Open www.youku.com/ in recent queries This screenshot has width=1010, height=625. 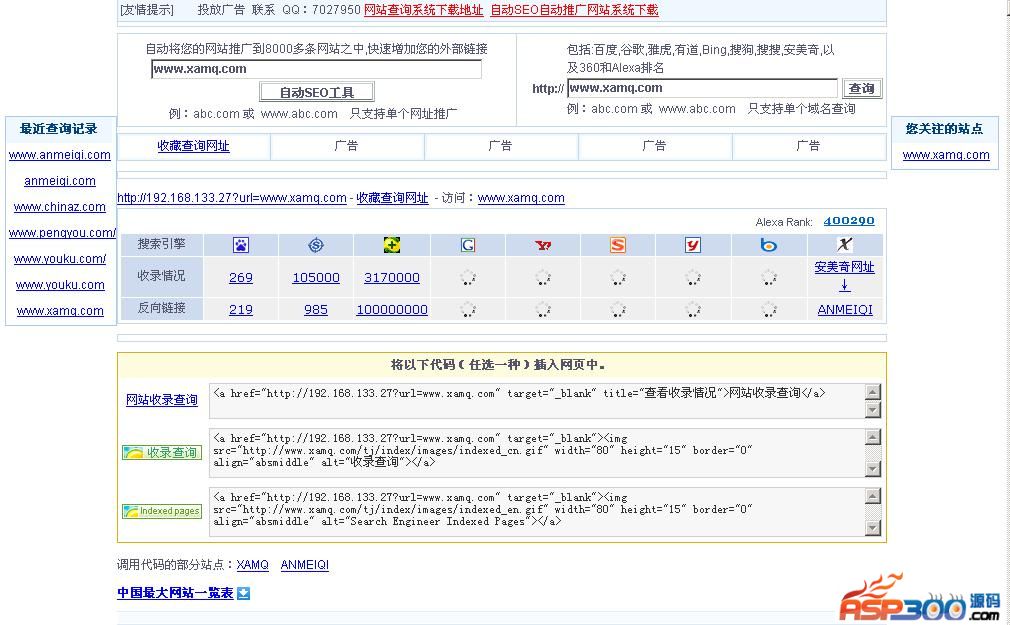(60, 259)
